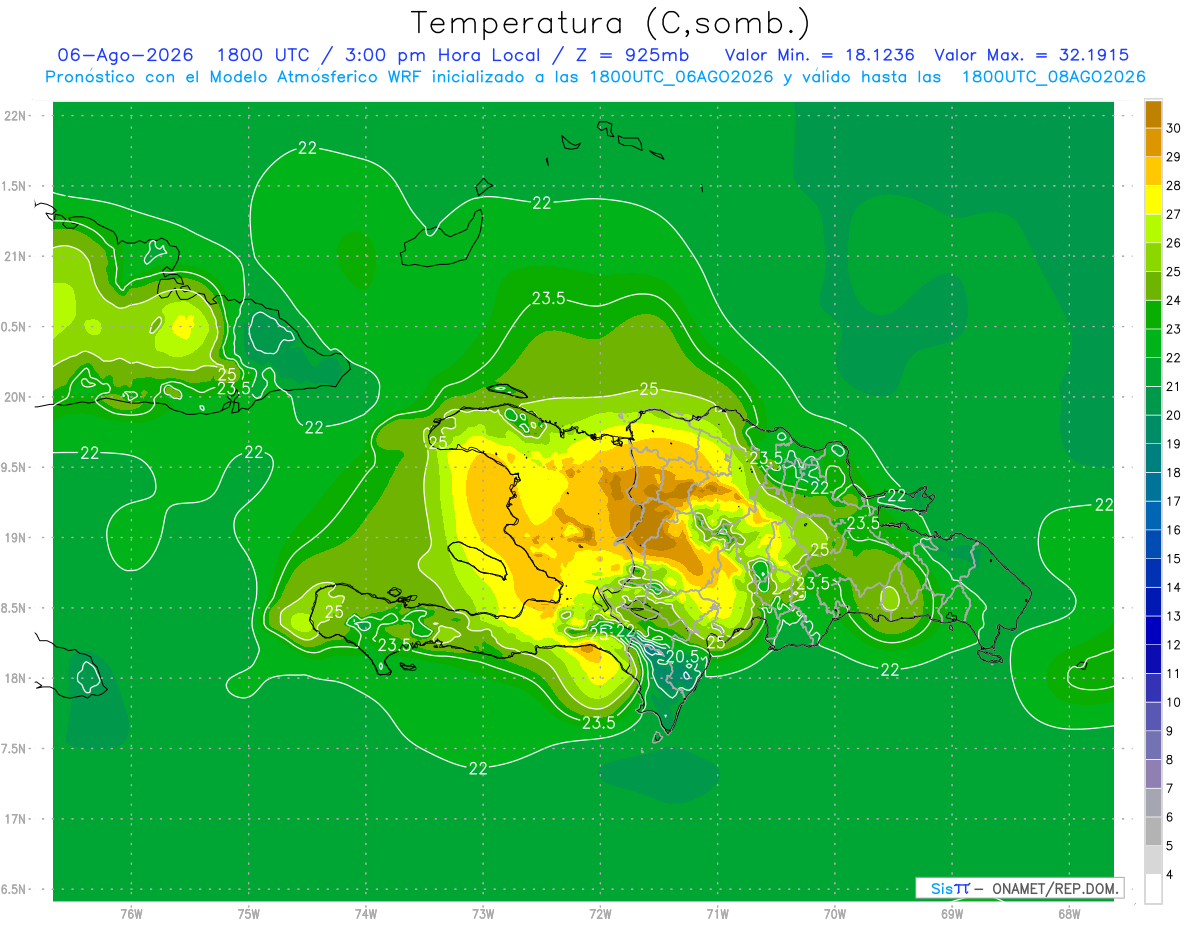Click the longitude label '72W'
The height and width of the screenshot is (927, 1200).
(x=600, y=914)
